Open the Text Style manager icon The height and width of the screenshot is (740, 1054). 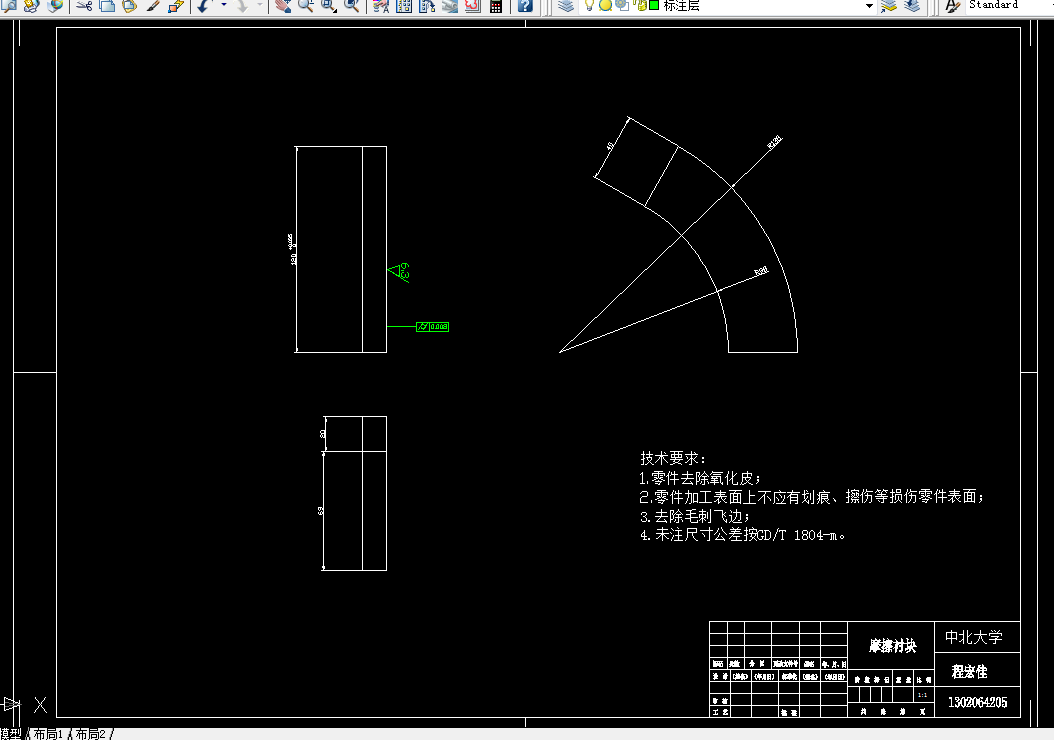coord(952,5)
